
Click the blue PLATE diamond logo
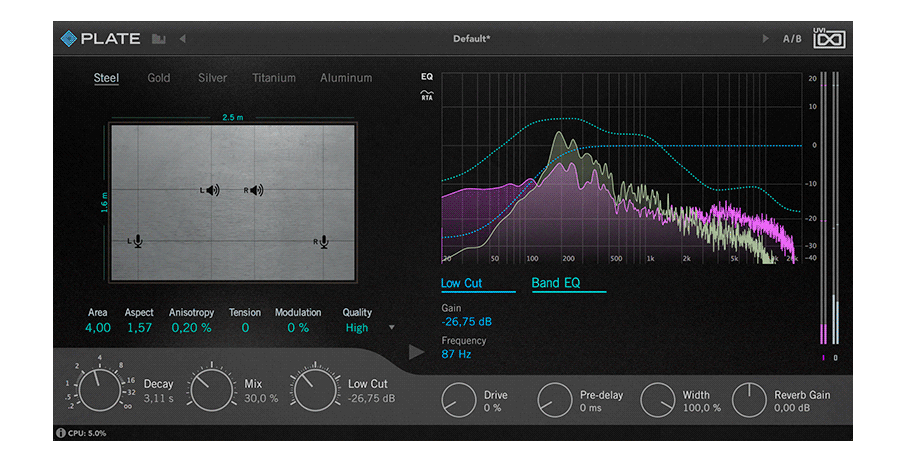(x=68, y=38)
